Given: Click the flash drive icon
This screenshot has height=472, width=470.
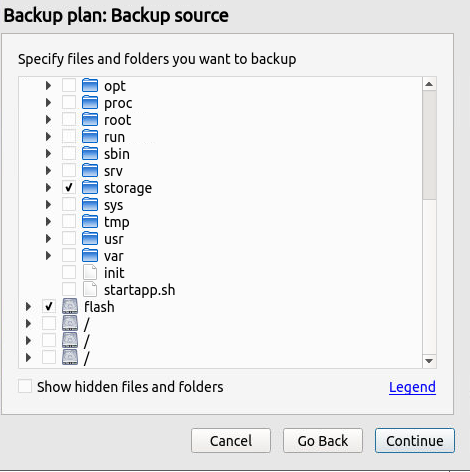Looking at the screenshot, I should click(x=70, y=306).
